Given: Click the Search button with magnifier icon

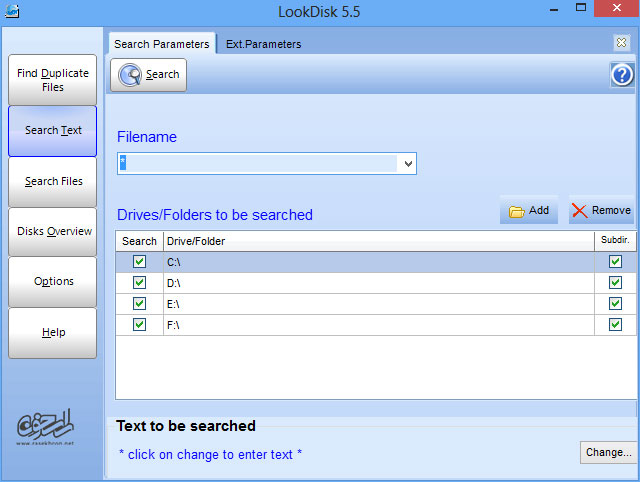Looking at the screenshot, I should click(148, 75).
